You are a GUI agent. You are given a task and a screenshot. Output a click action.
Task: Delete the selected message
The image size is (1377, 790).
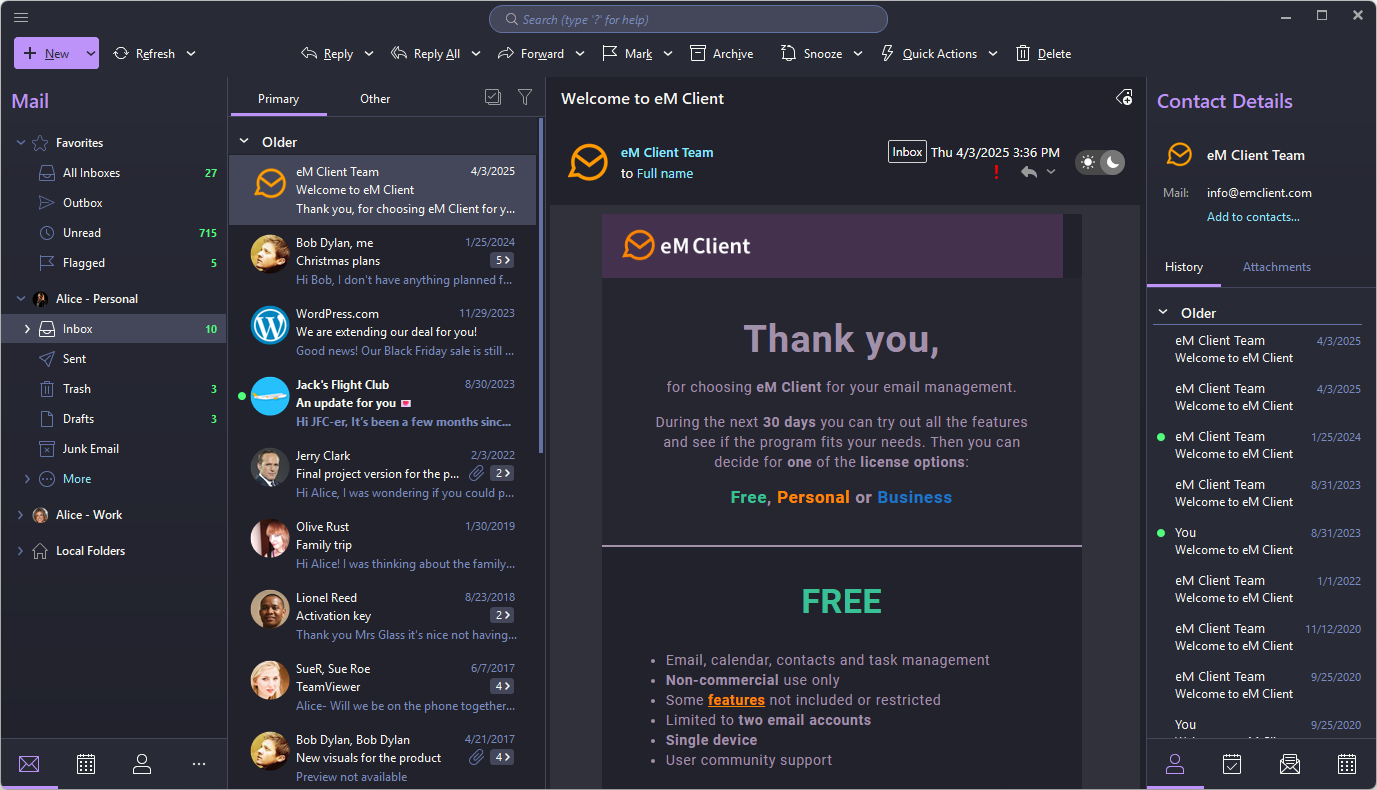coord(1043,54)
